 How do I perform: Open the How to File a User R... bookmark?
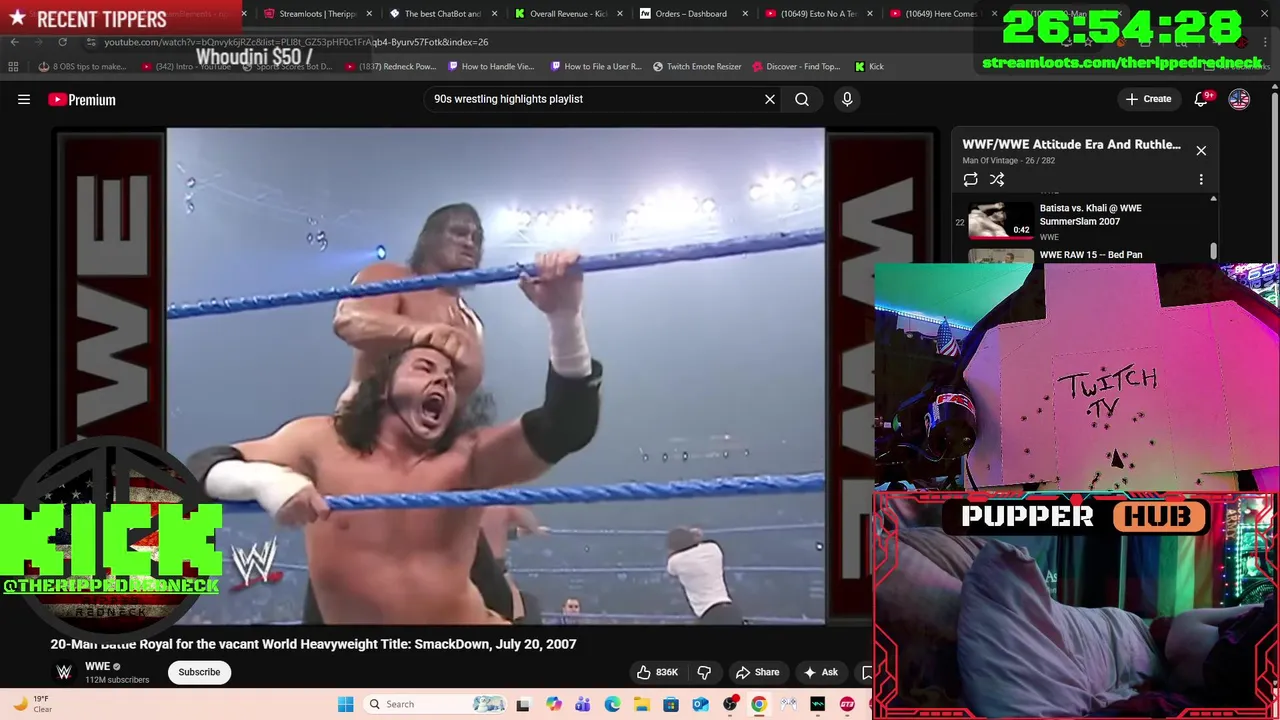point(596,67)
